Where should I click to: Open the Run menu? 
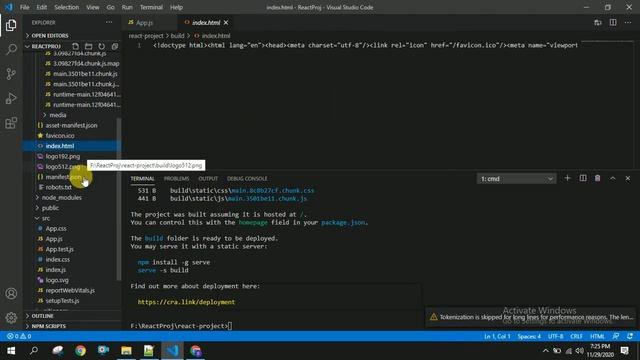click(127, 7)
